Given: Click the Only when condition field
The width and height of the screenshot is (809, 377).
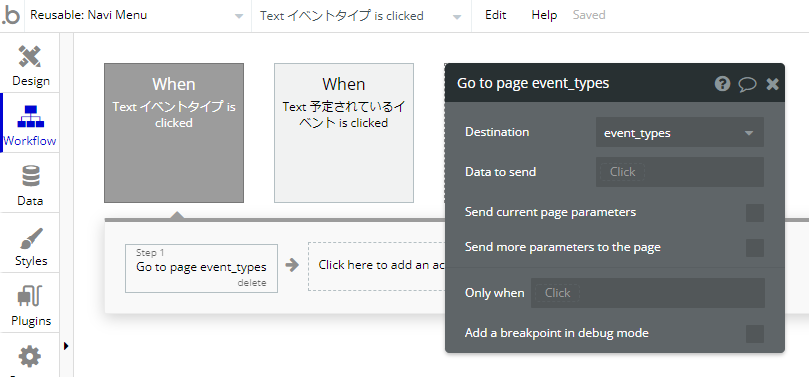Looking at the screenshot, I should pyautogui.click(x=648, y=293).
